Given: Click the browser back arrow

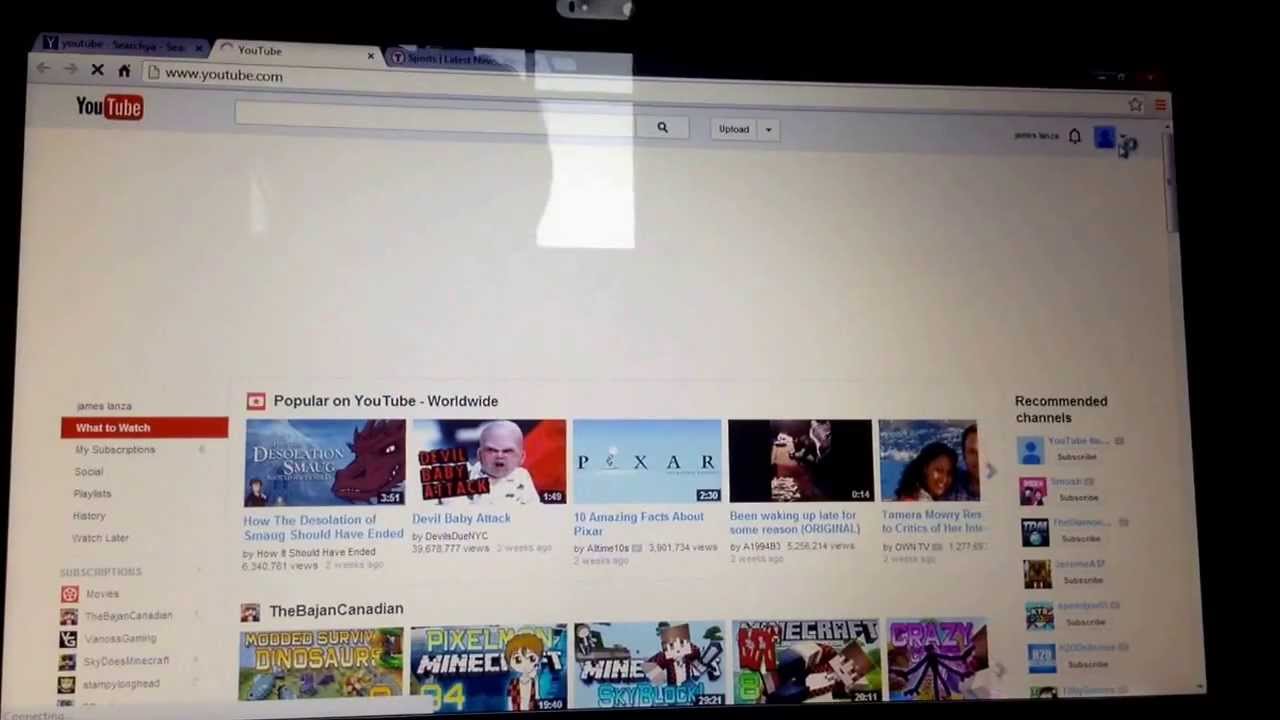Looking at the screenshot, I should click(x=42, y=68).
